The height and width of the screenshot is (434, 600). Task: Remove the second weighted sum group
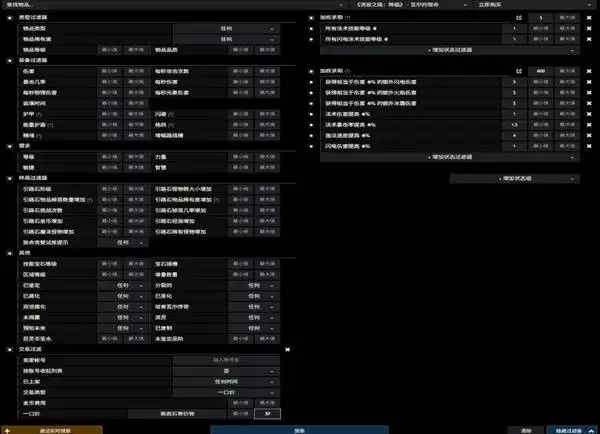pyautogui.click(x=589, y=71)
